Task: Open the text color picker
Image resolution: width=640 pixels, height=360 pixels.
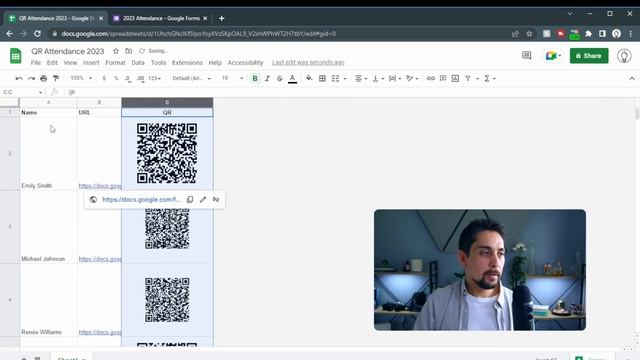Action: [x=292, y=78]
